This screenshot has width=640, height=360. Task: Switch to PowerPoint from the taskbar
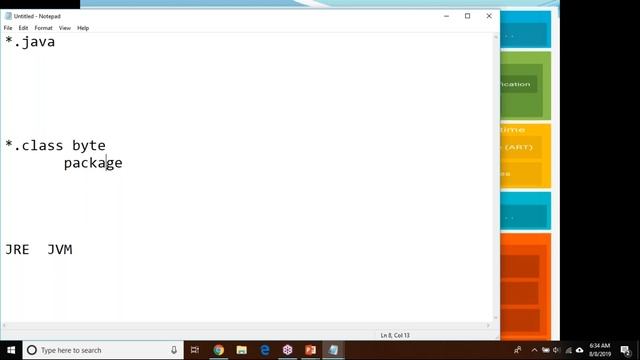click(x=311, y=350)
